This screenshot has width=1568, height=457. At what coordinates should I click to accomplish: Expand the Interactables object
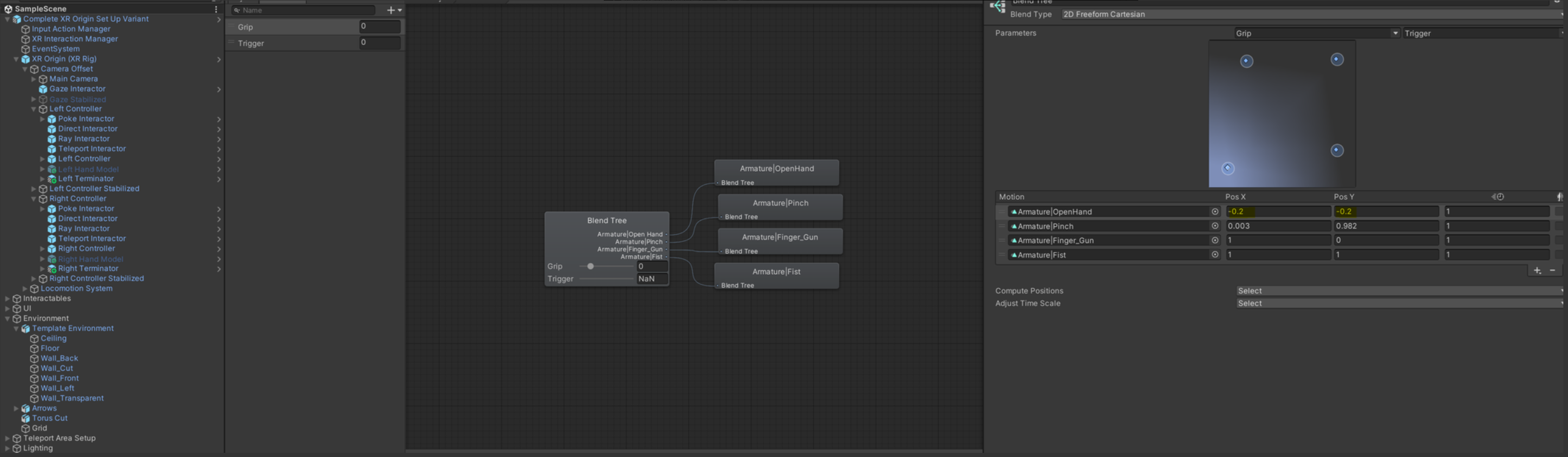(7, 299)
